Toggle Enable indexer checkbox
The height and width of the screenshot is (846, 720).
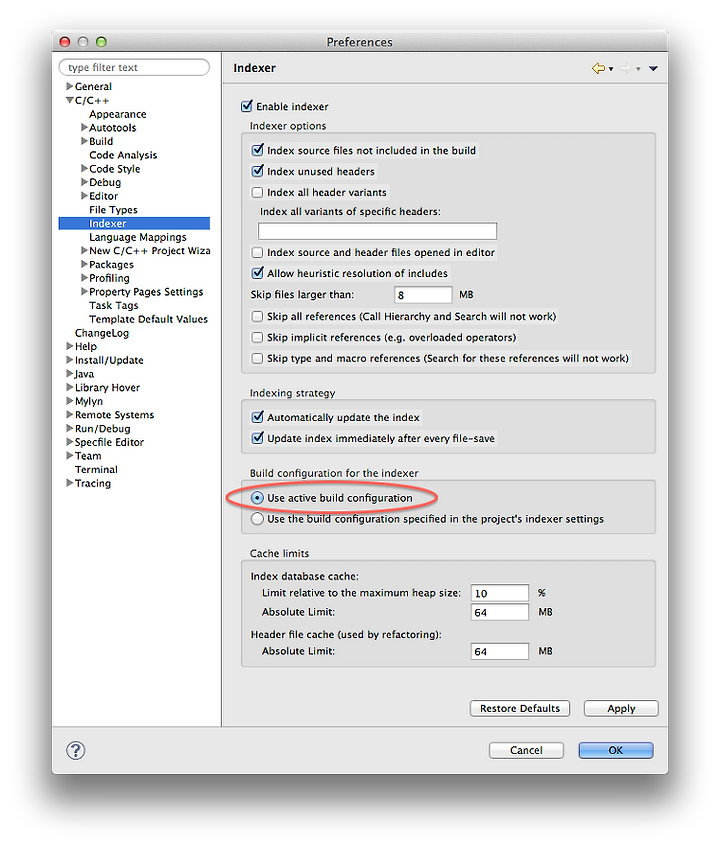click(247, 106)
